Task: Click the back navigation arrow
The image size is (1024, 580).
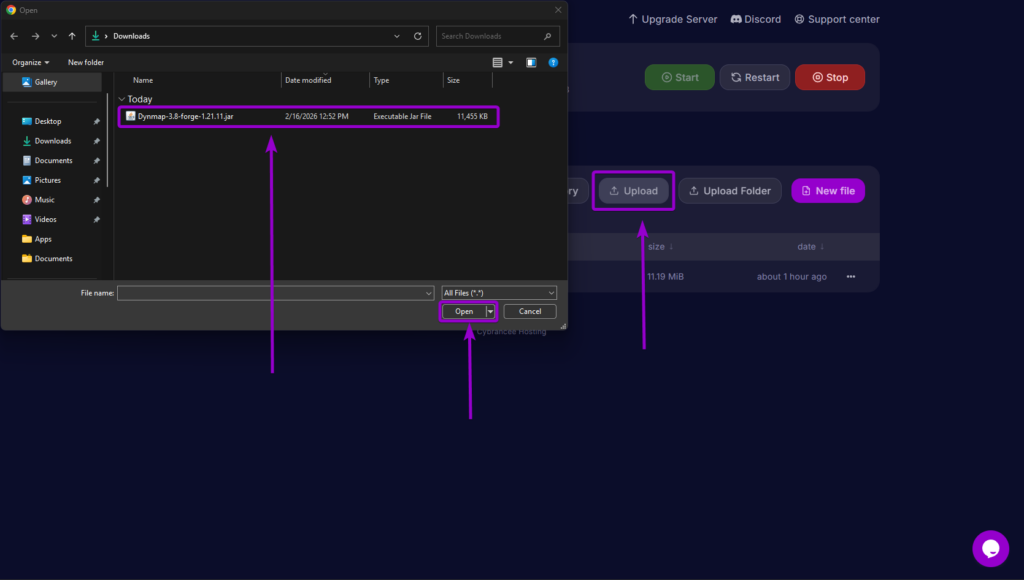Action: [x=14, y=36]
